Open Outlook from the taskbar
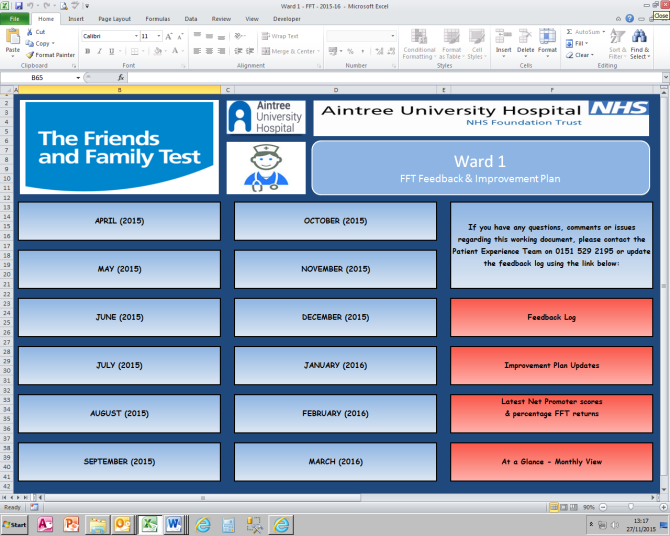 [x=123, y=524]
